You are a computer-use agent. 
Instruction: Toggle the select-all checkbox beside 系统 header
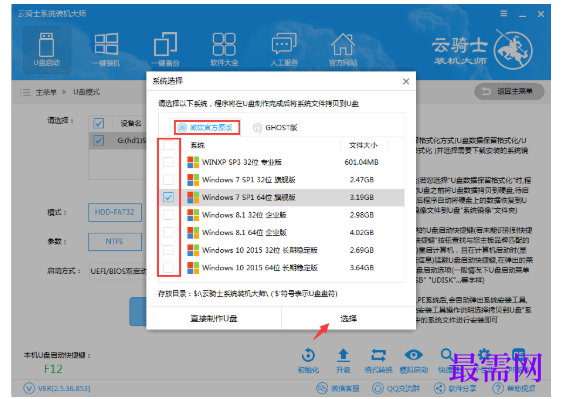click(x=168, y=145)
